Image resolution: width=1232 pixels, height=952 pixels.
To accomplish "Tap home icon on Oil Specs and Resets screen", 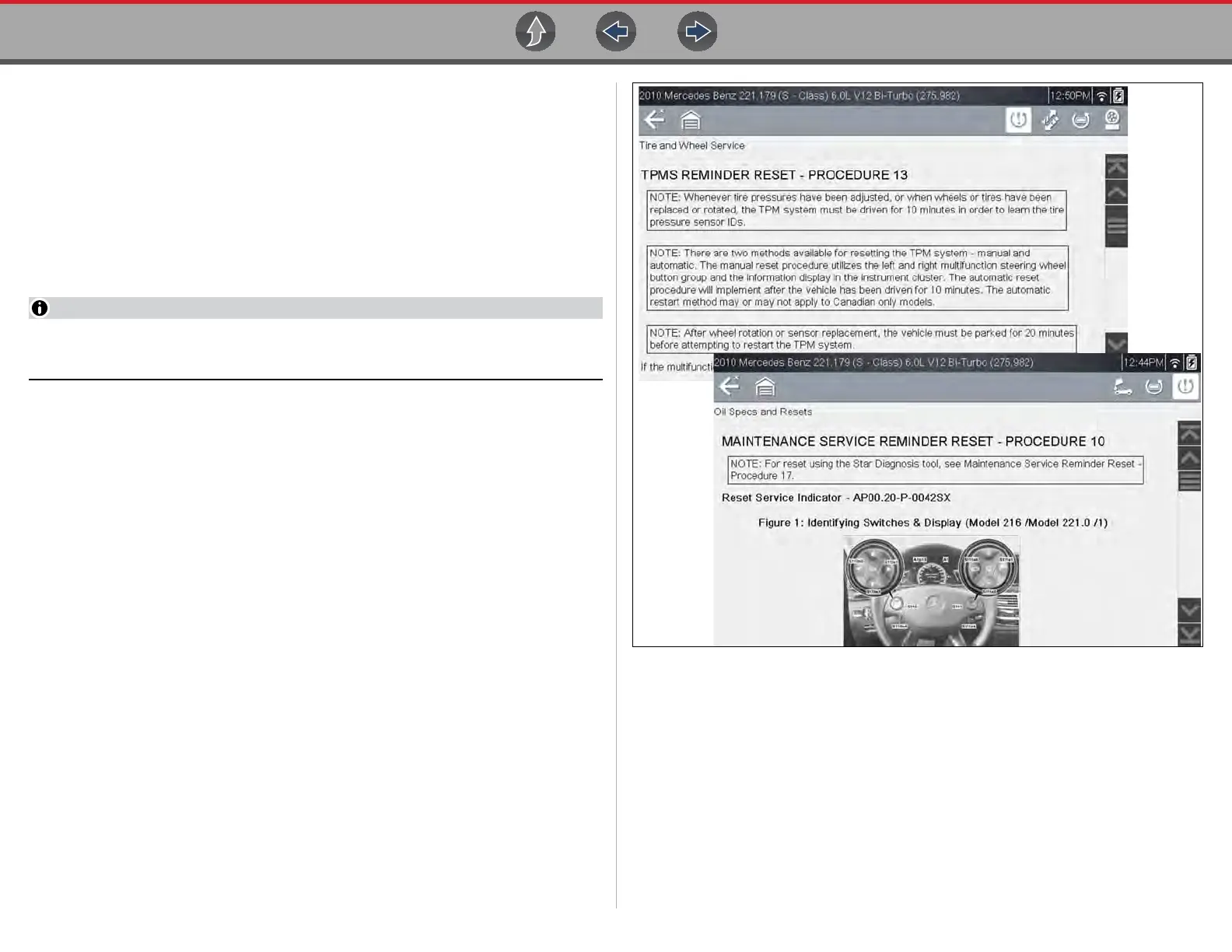I will click(765, 386).
